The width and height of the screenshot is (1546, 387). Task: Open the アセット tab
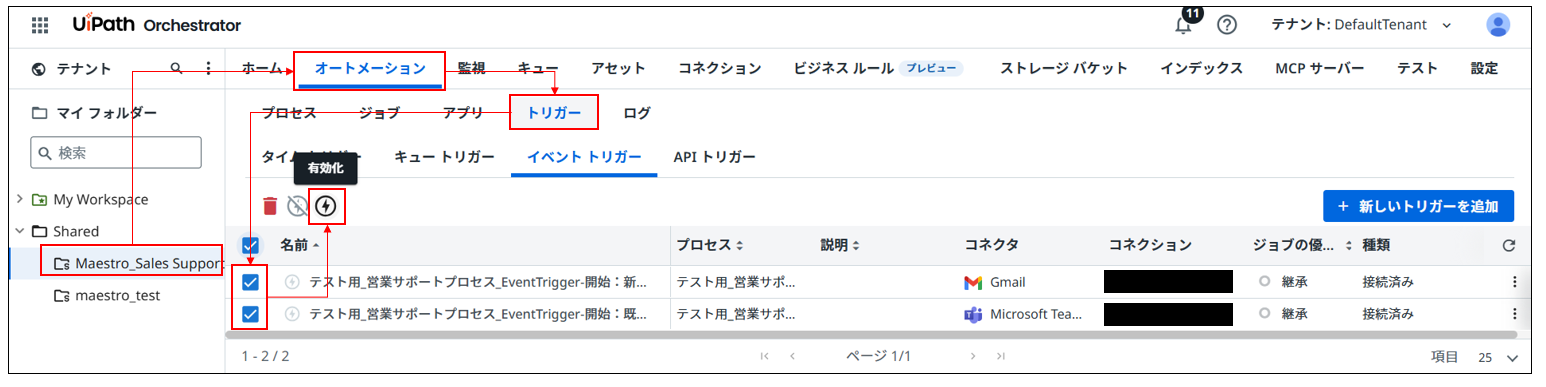(618, 68)
